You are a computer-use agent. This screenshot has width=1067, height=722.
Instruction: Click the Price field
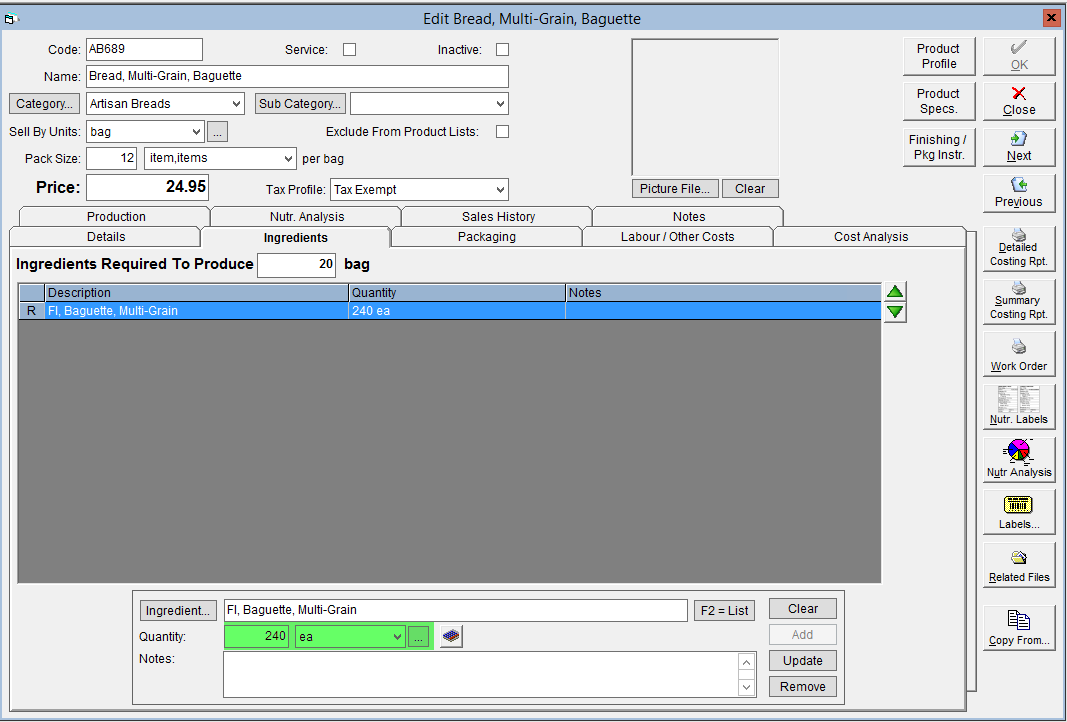[x=147, y=187]
